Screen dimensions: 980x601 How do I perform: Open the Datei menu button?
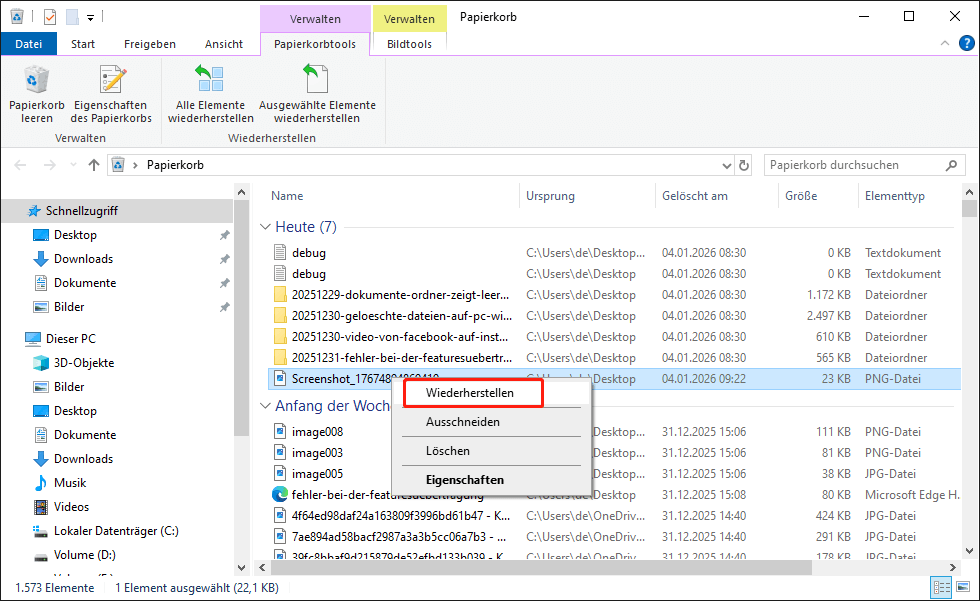tap(29, 44)
